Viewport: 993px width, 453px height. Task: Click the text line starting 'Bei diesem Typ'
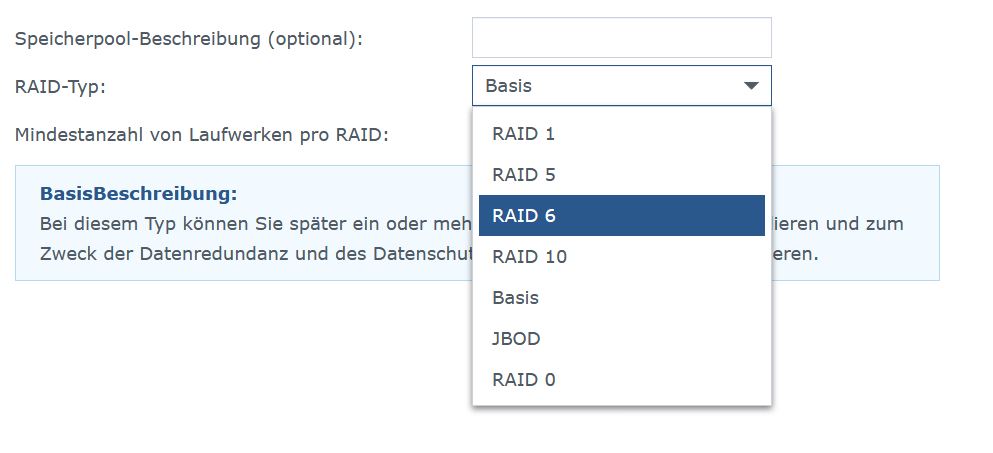pos(250,223)
